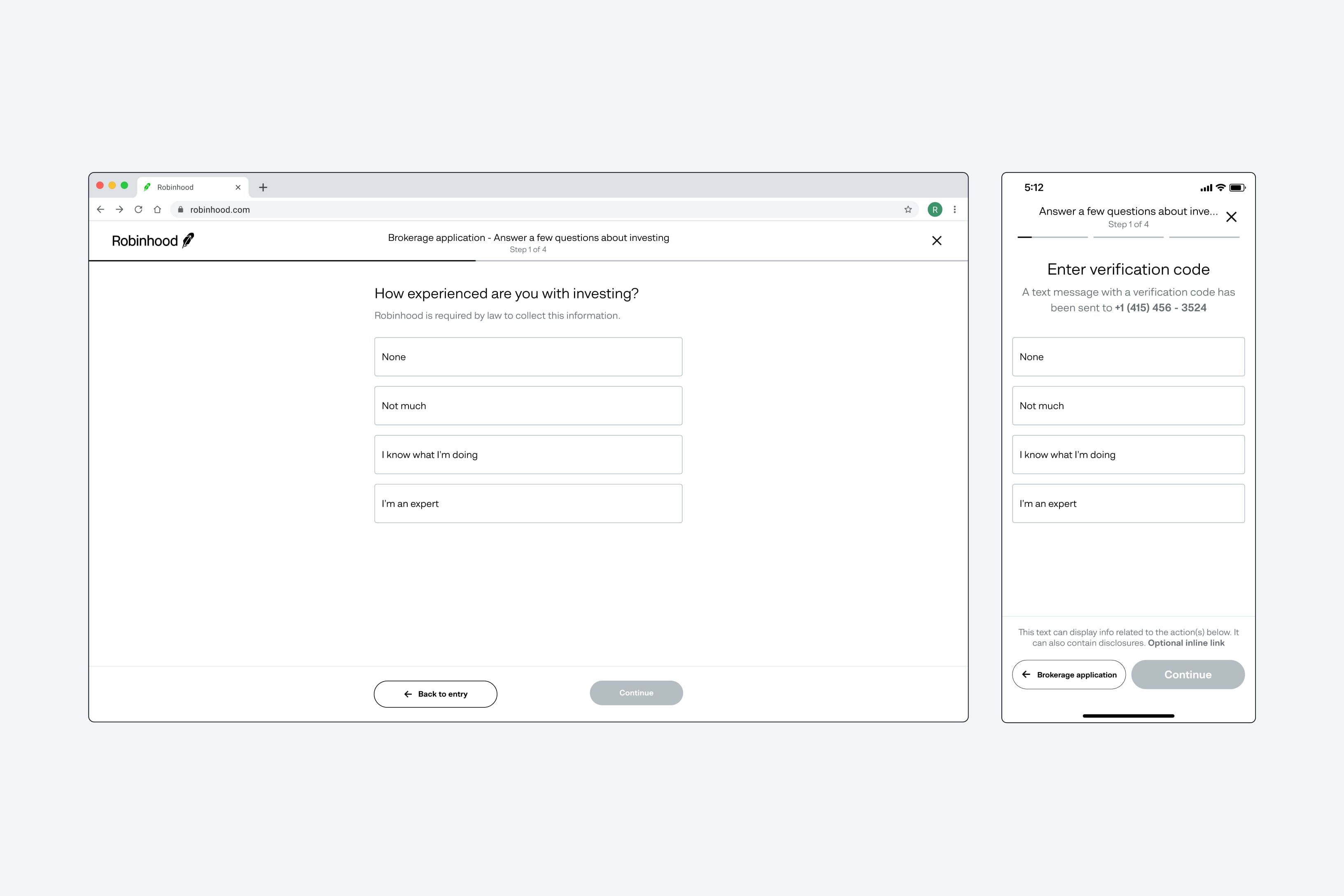Open the Optional inline link
The image size is (1344, 896).
1186,643
